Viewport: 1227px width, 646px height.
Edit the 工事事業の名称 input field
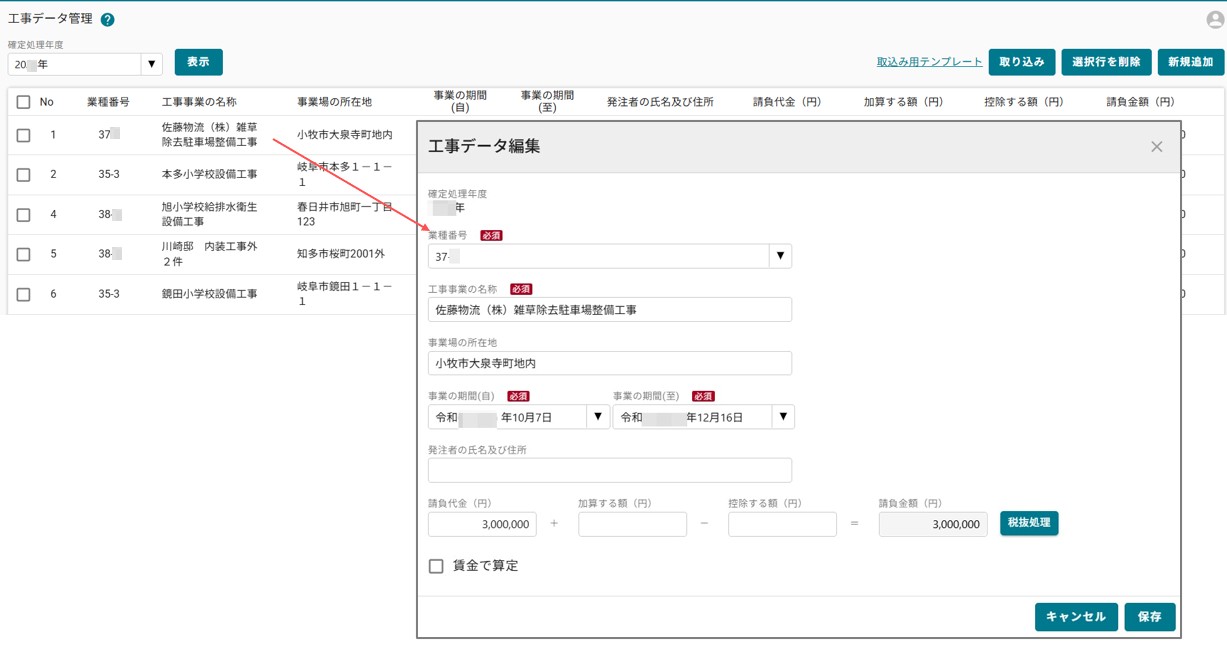(610, 310)
